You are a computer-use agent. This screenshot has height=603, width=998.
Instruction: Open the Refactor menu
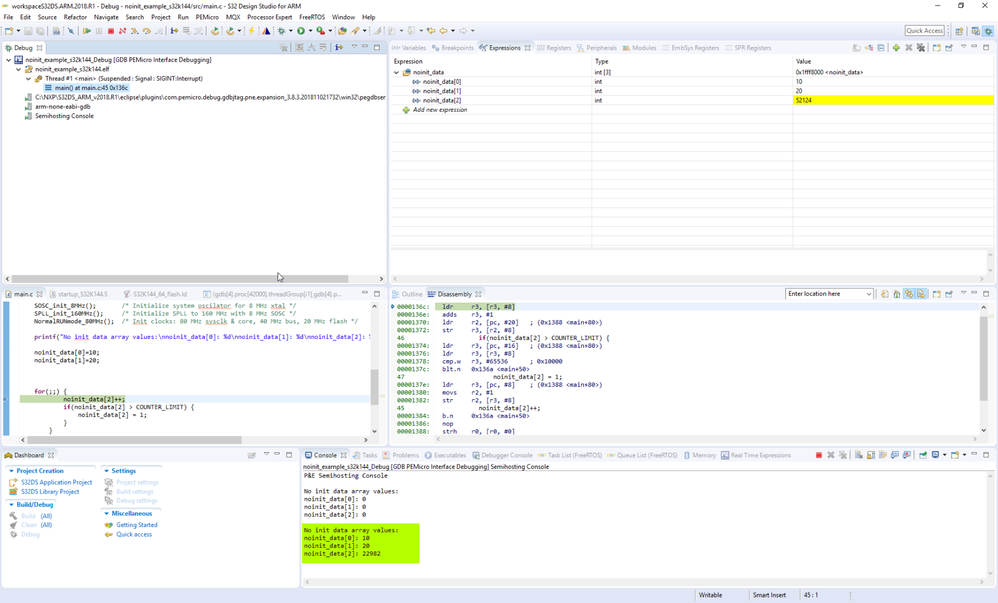75,17
